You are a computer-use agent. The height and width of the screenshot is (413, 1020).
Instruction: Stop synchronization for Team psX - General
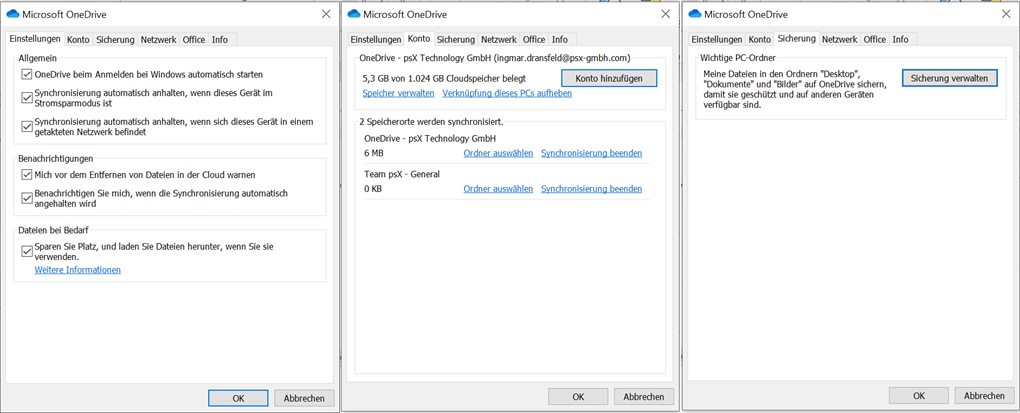[591, 188]
